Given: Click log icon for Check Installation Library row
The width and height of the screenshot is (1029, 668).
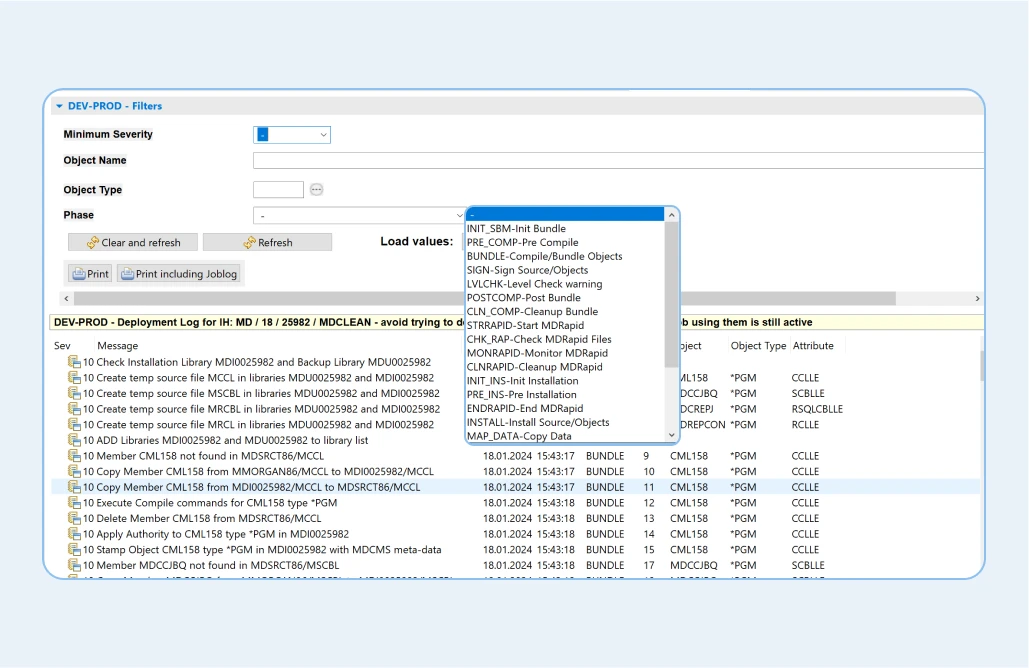Looking at the screenshot, I should pos(74,362).
